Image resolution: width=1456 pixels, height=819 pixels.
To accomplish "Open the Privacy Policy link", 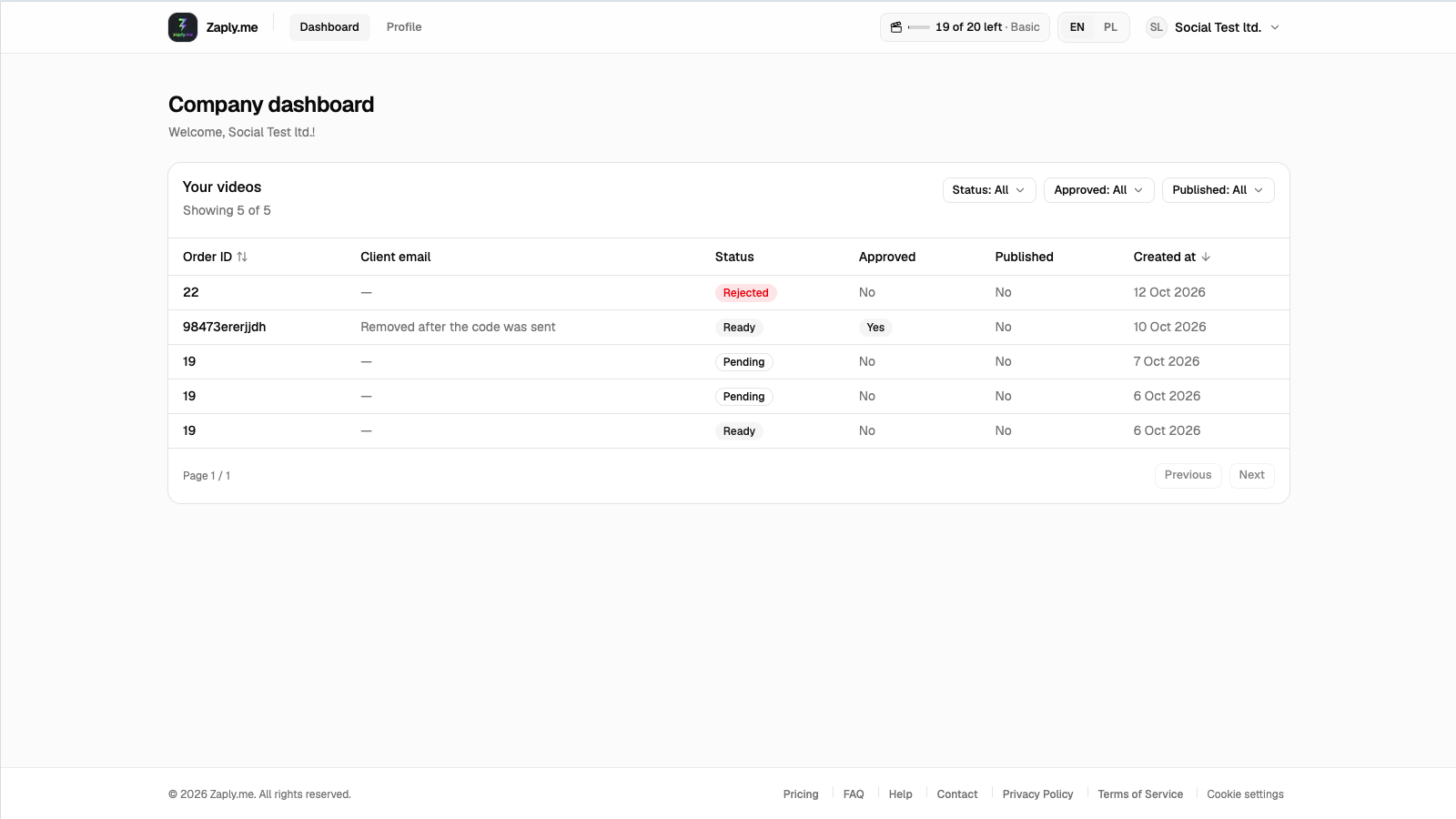I will (1038, 794).
